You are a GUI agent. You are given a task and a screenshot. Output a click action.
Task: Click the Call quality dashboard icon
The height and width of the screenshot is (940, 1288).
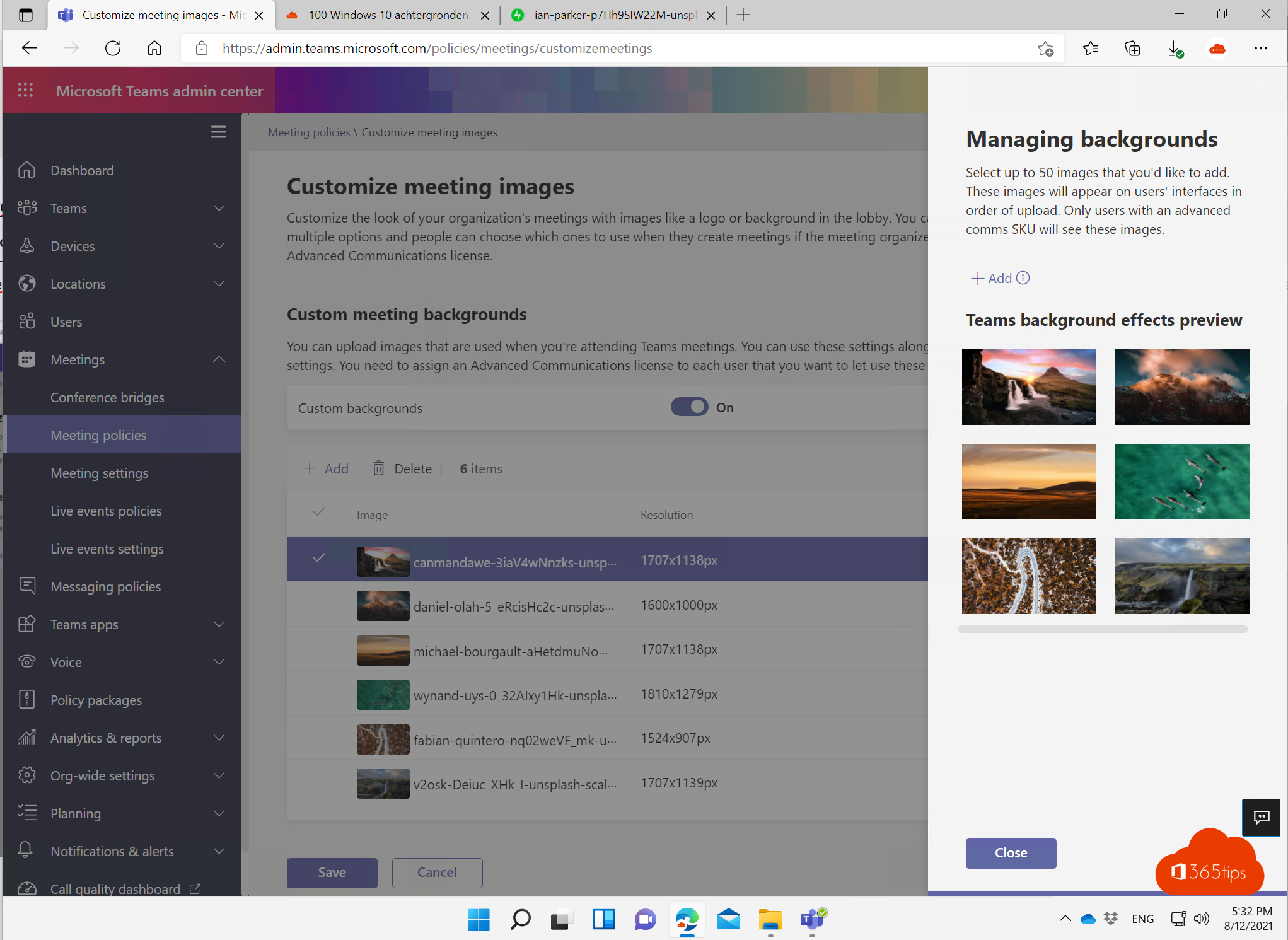click(27, 888)
